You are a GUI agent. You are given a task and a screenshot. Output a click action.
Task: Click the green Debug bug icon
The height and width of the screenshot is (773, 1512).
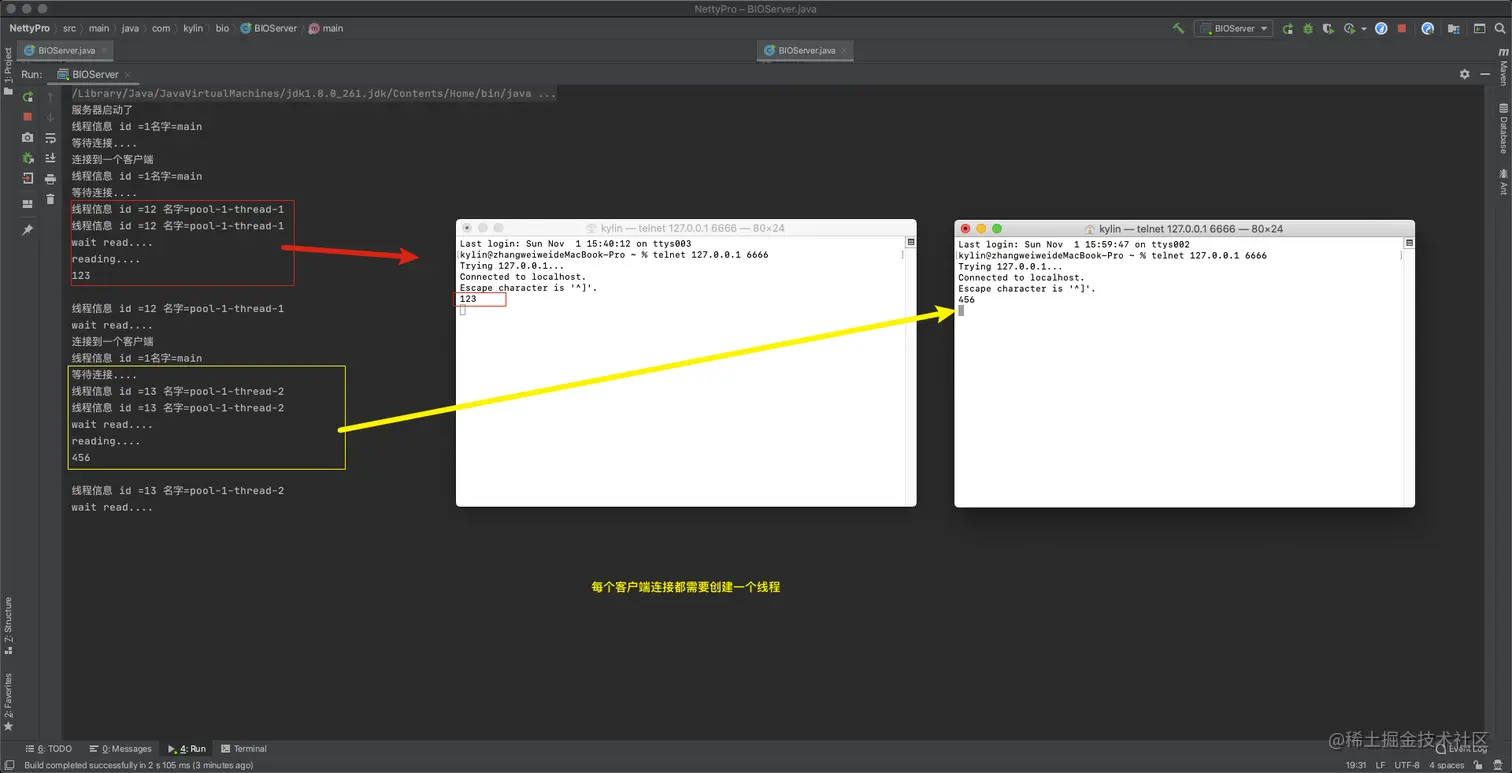click(1308, 29)
